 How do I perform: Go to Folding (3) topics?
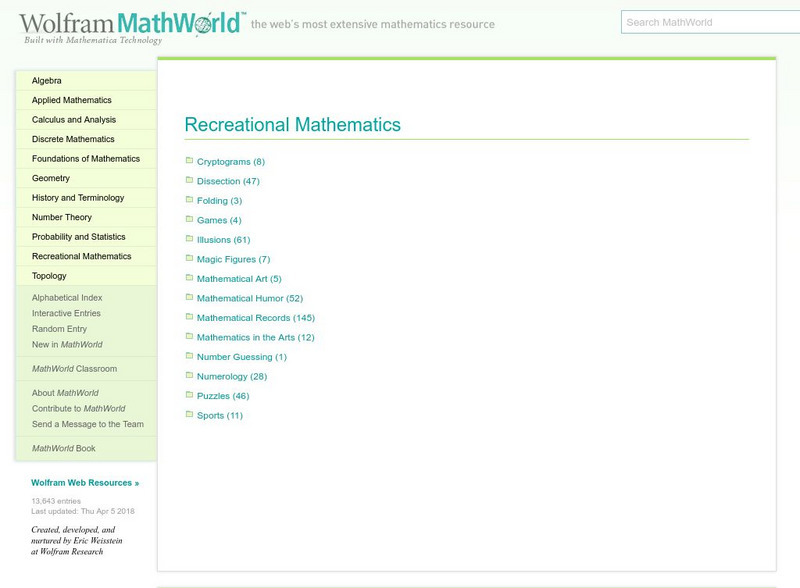pos(219,201)
